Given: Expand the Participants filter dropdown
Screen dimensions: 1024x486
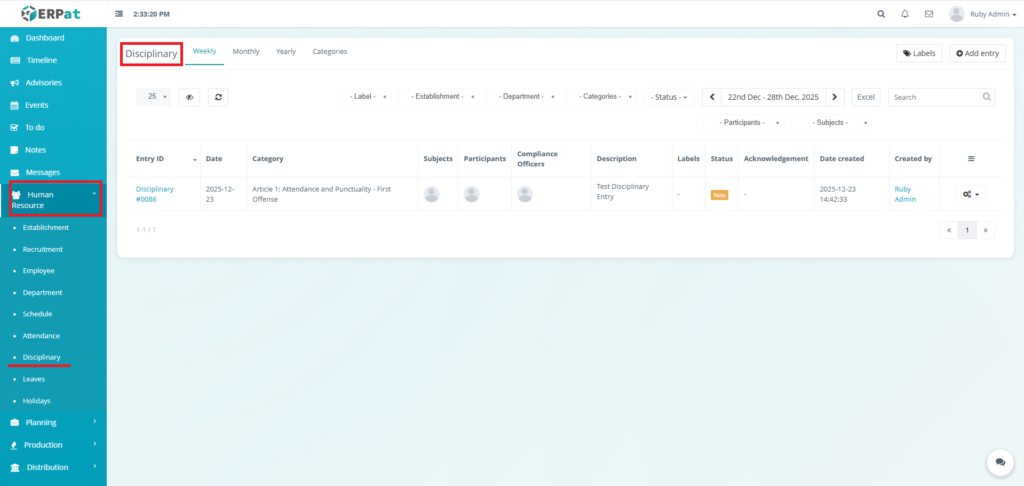Looking at the screenshot, I should pos(743,122).
